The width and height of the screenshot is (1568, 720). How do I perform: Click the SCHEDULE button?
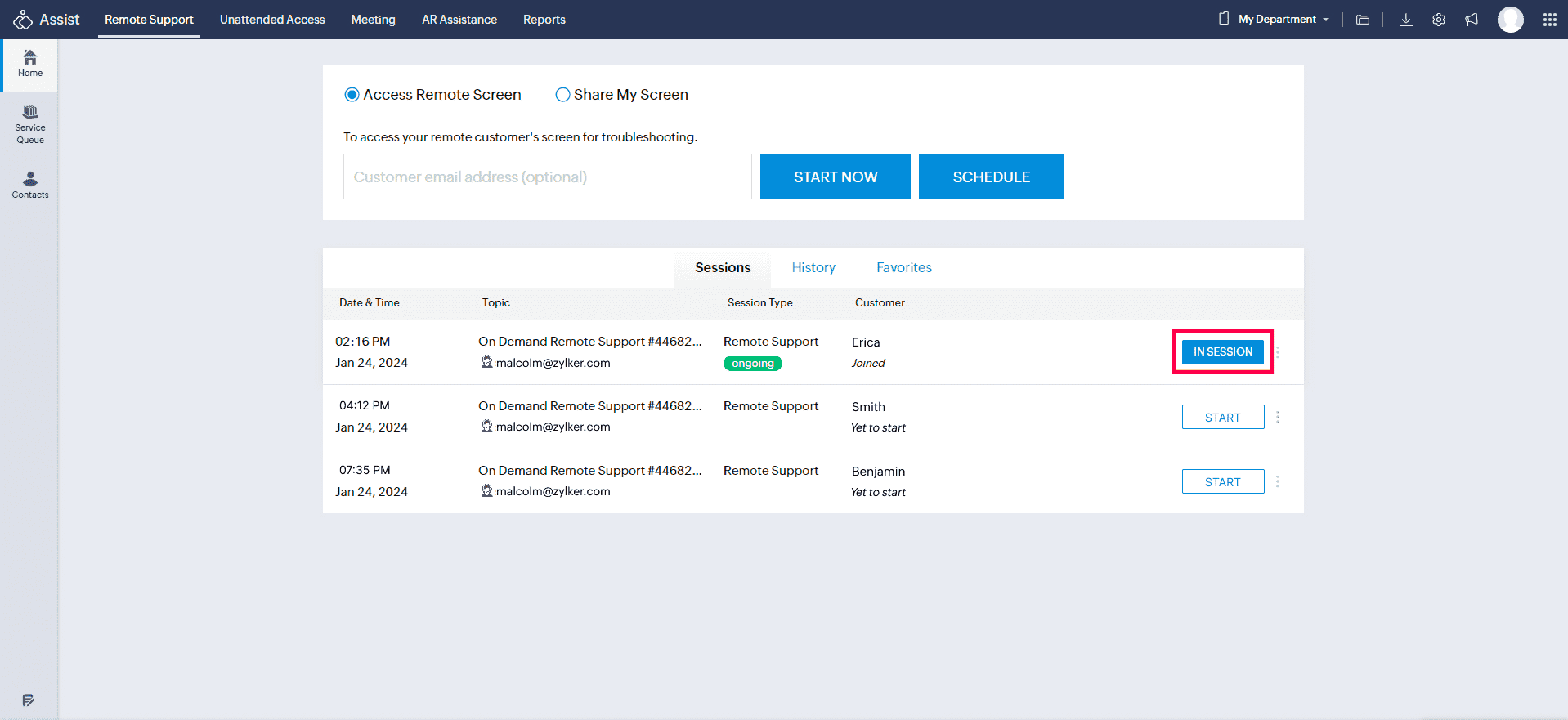(991, 177)
